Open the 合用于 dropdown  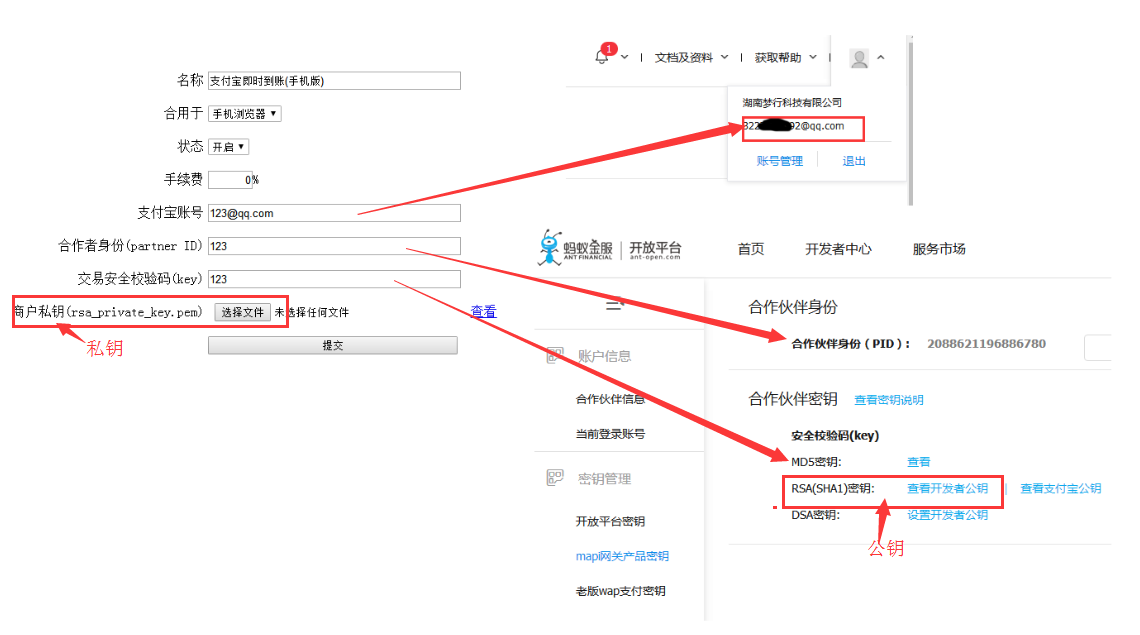[x=244, y=113]
